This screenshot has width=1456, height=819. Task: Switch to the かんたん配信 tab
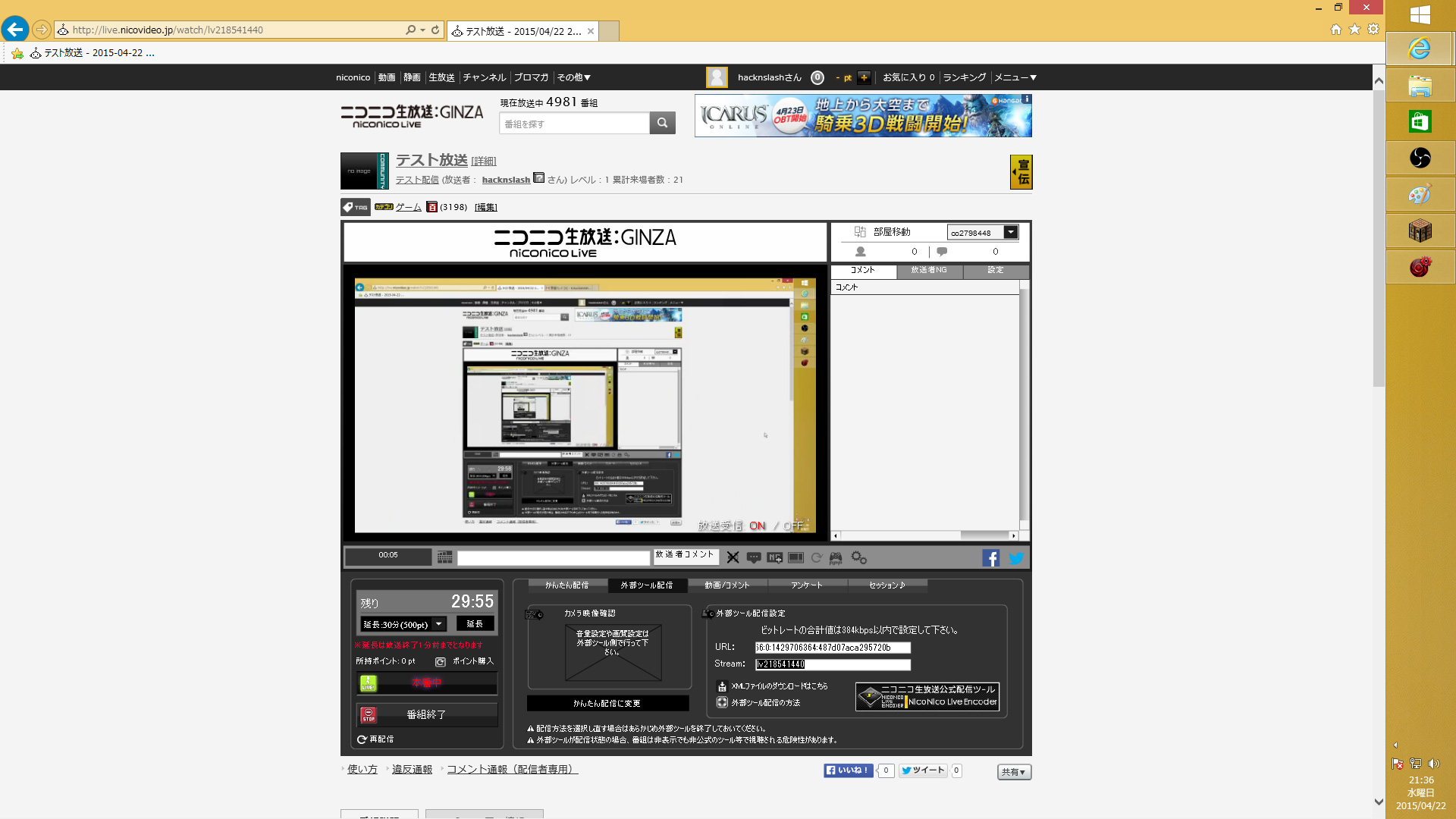tap(566, 585)
